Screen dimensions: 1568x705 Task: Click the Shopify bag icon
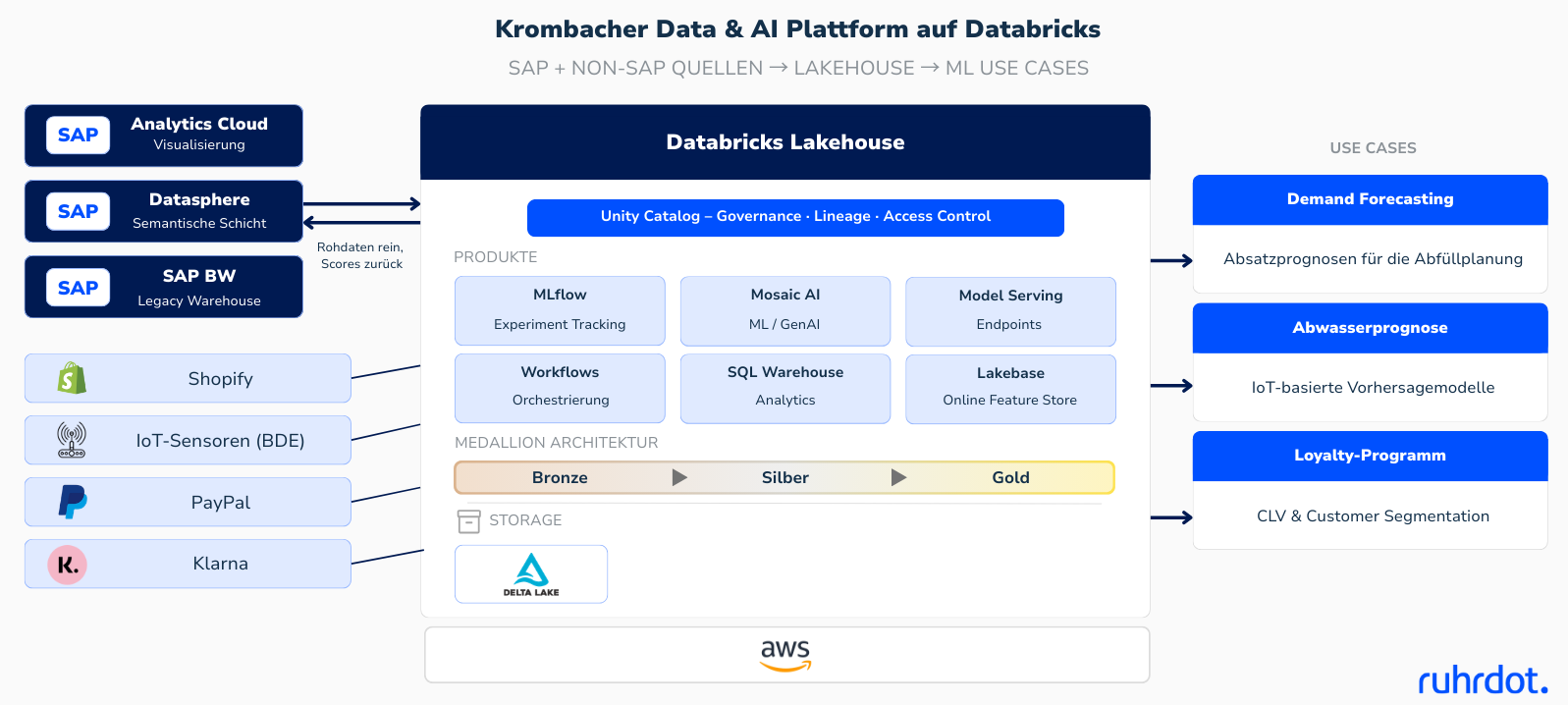(x=72, y=378)
